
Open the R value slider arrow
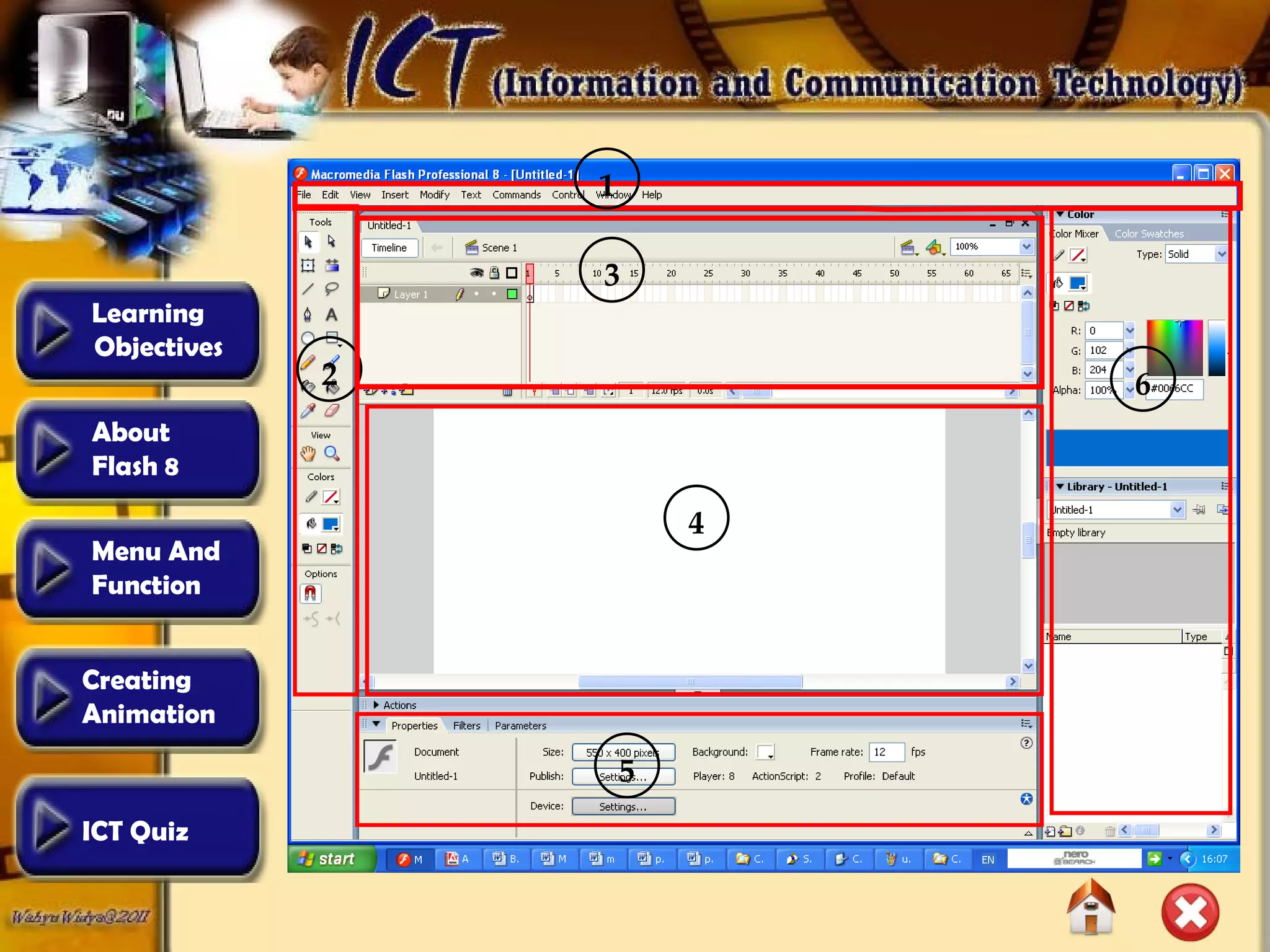pyautogui.click(x=1129, y=330)
